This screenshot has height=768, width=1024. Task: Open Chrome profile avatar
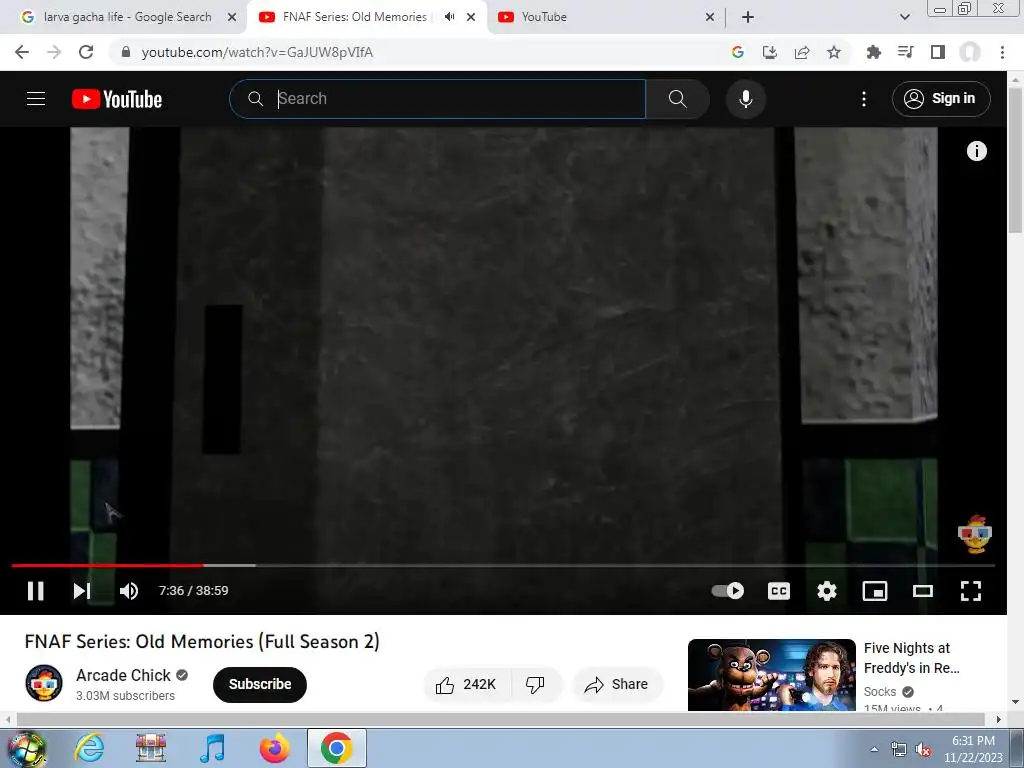[970, 52]
